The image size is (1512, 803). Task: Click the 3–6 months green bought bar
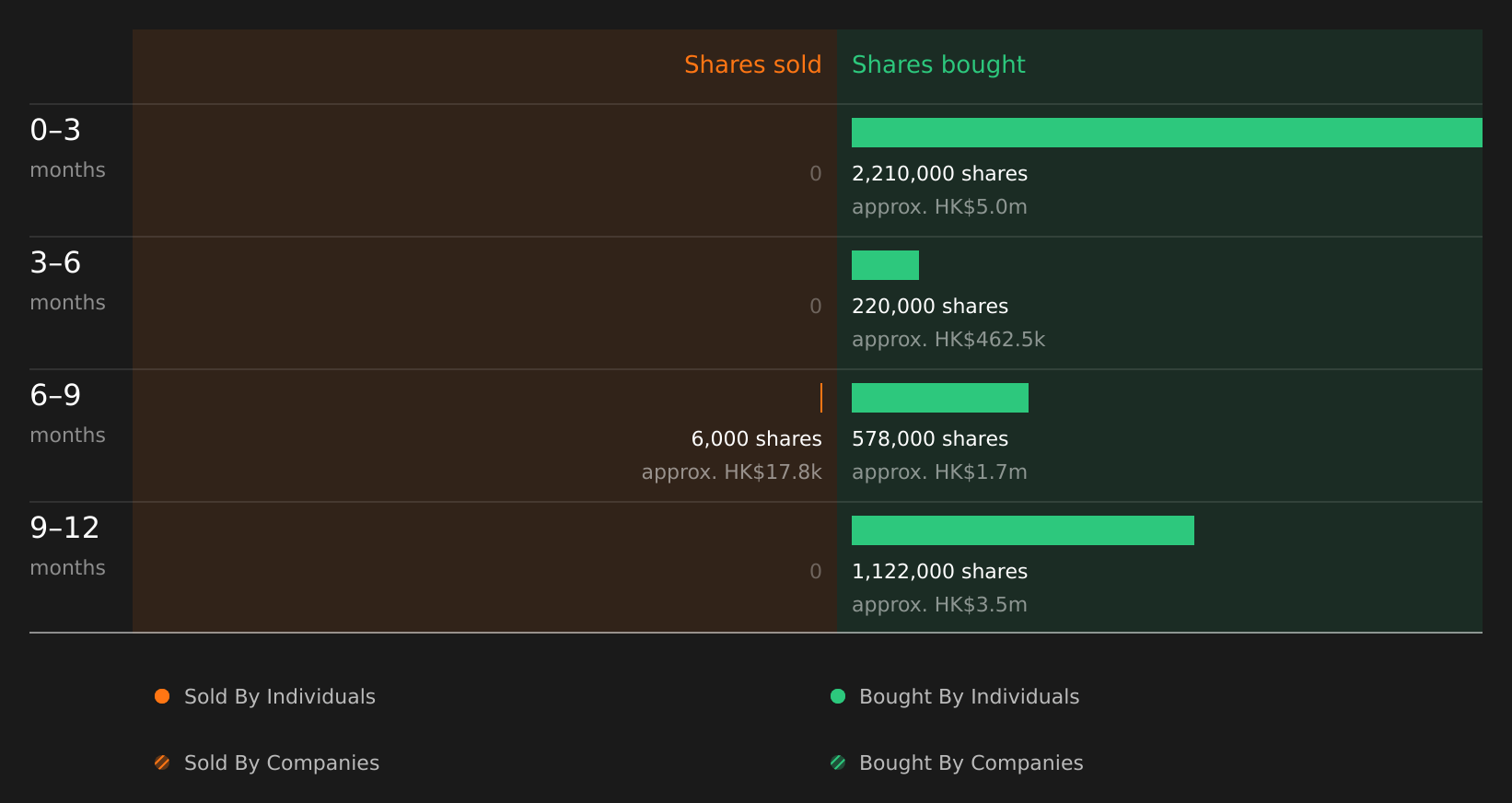[885, 265]
